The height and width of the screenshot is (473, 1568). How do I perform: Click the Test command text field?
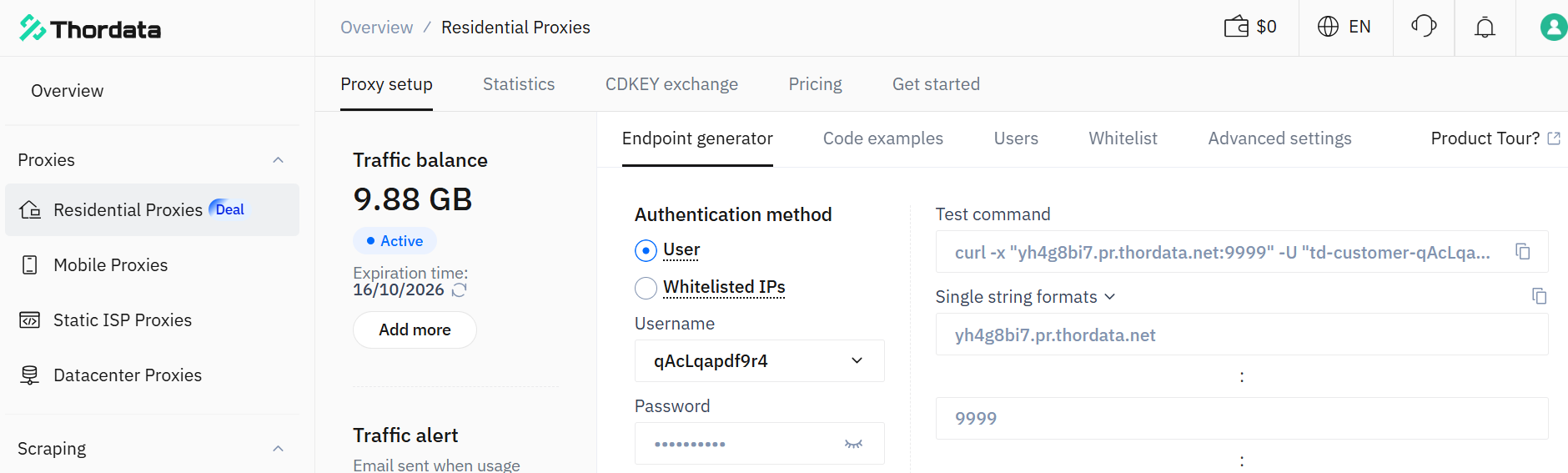tap(1242, 252)
